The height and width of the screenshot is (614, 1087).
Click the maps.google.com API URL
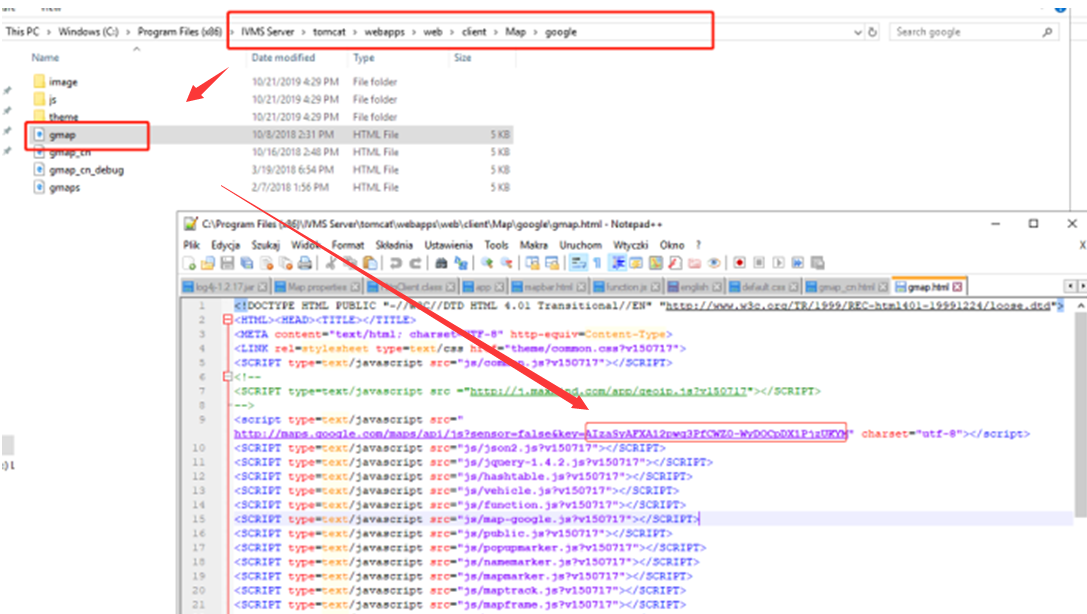pyautogui.click(x=541, y=434)
